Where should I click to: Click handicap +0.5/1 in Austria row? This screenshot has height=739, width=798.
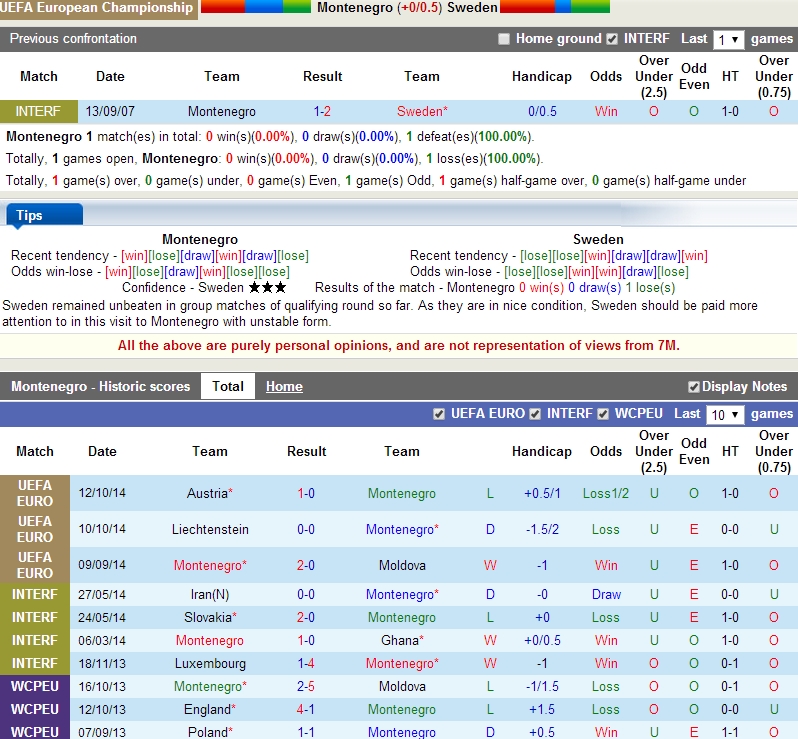click(542, 493)
